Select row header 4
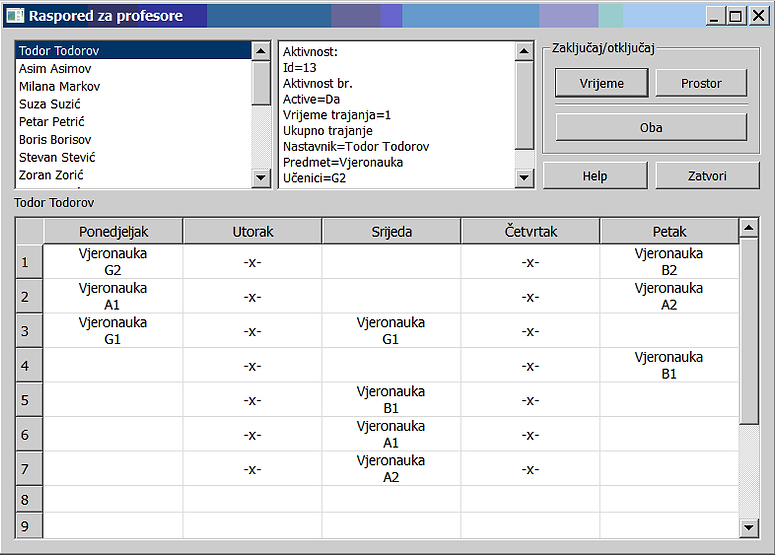The width and height of the screenshot is (775, 555). [x=29, y=365]
